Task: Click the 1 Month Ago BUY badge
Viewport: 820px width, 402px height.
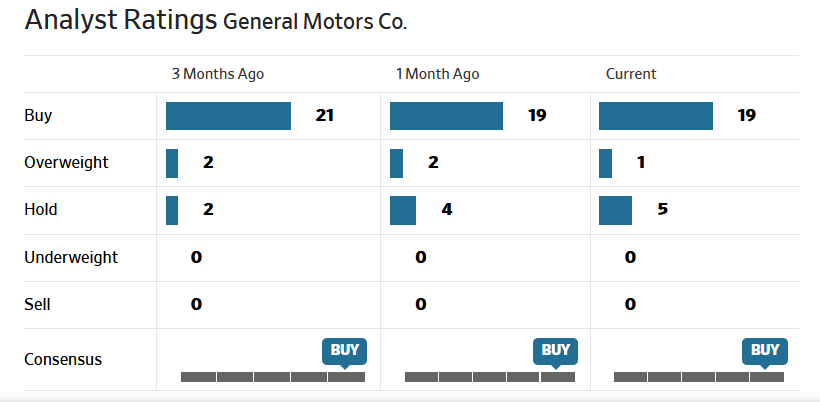Action: click(x=555, y=350)
